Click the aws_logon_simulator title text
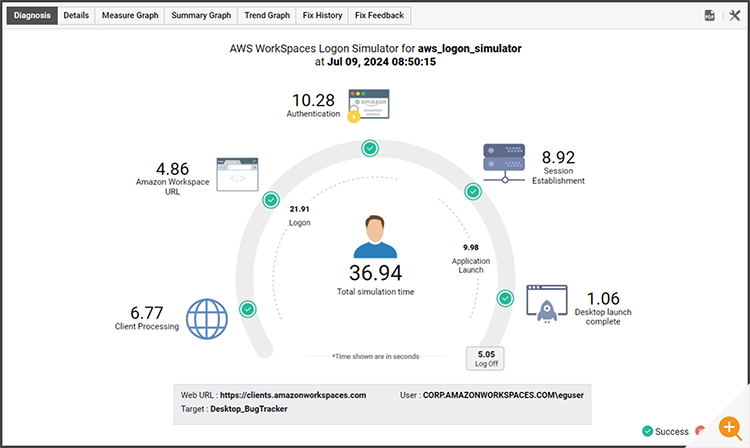The image size is (750, 448). (x=469, y=48)
